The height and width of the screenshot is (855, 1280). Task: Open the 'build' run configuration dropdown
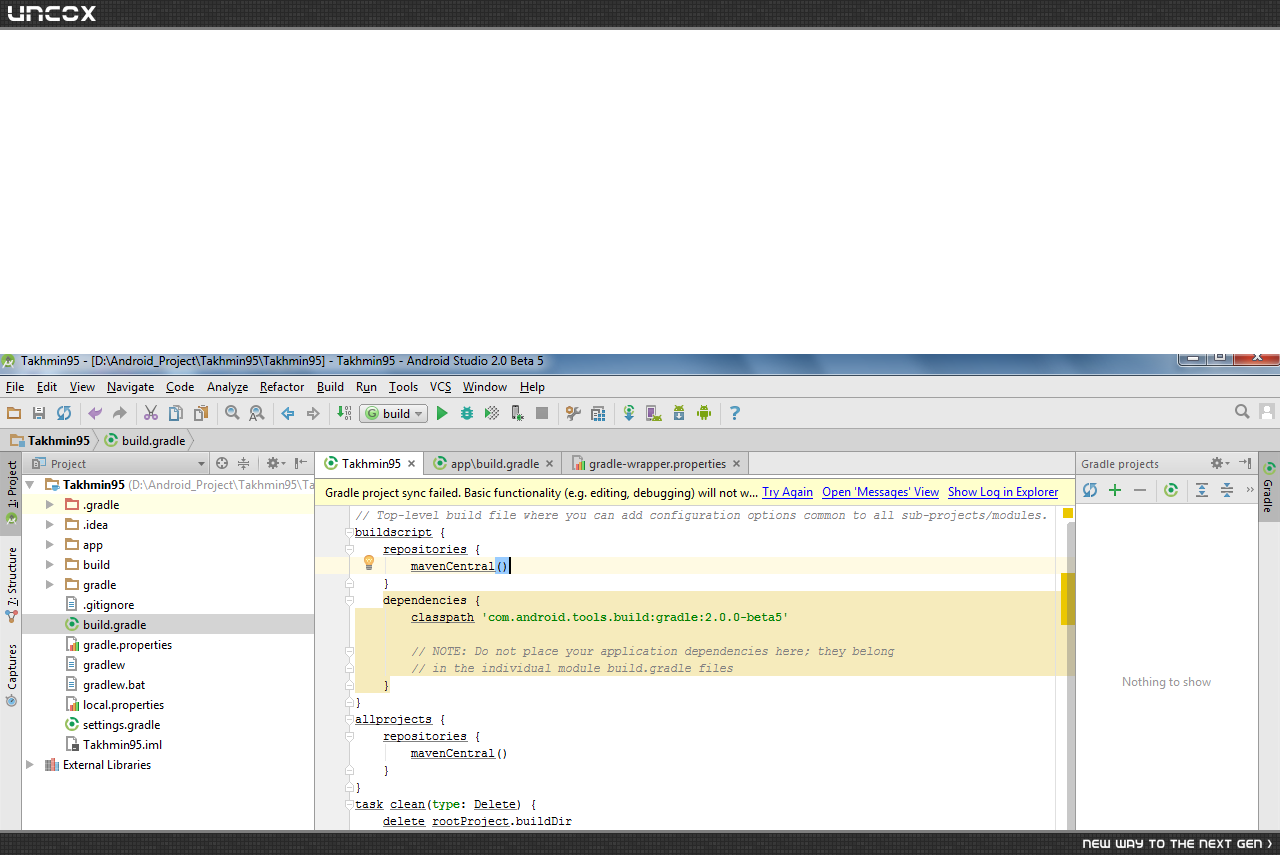(394, 413)
